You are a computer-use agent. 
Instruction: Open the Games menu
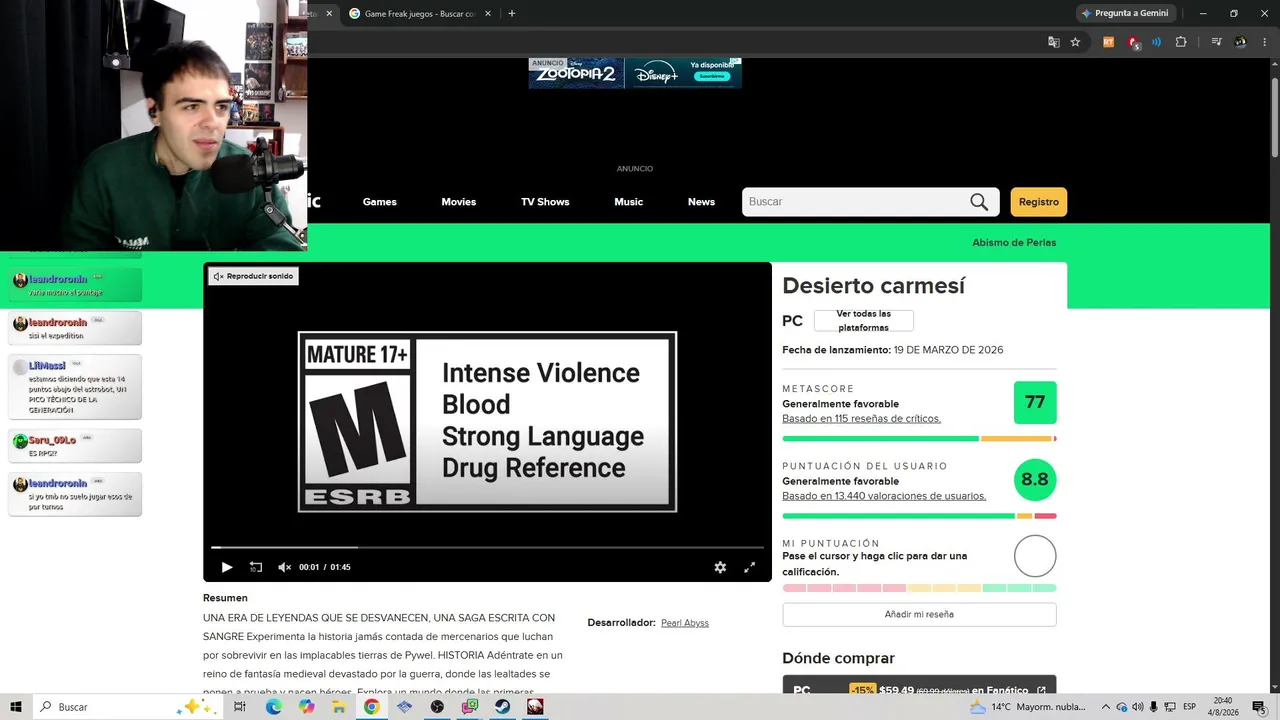pos(380,202)
